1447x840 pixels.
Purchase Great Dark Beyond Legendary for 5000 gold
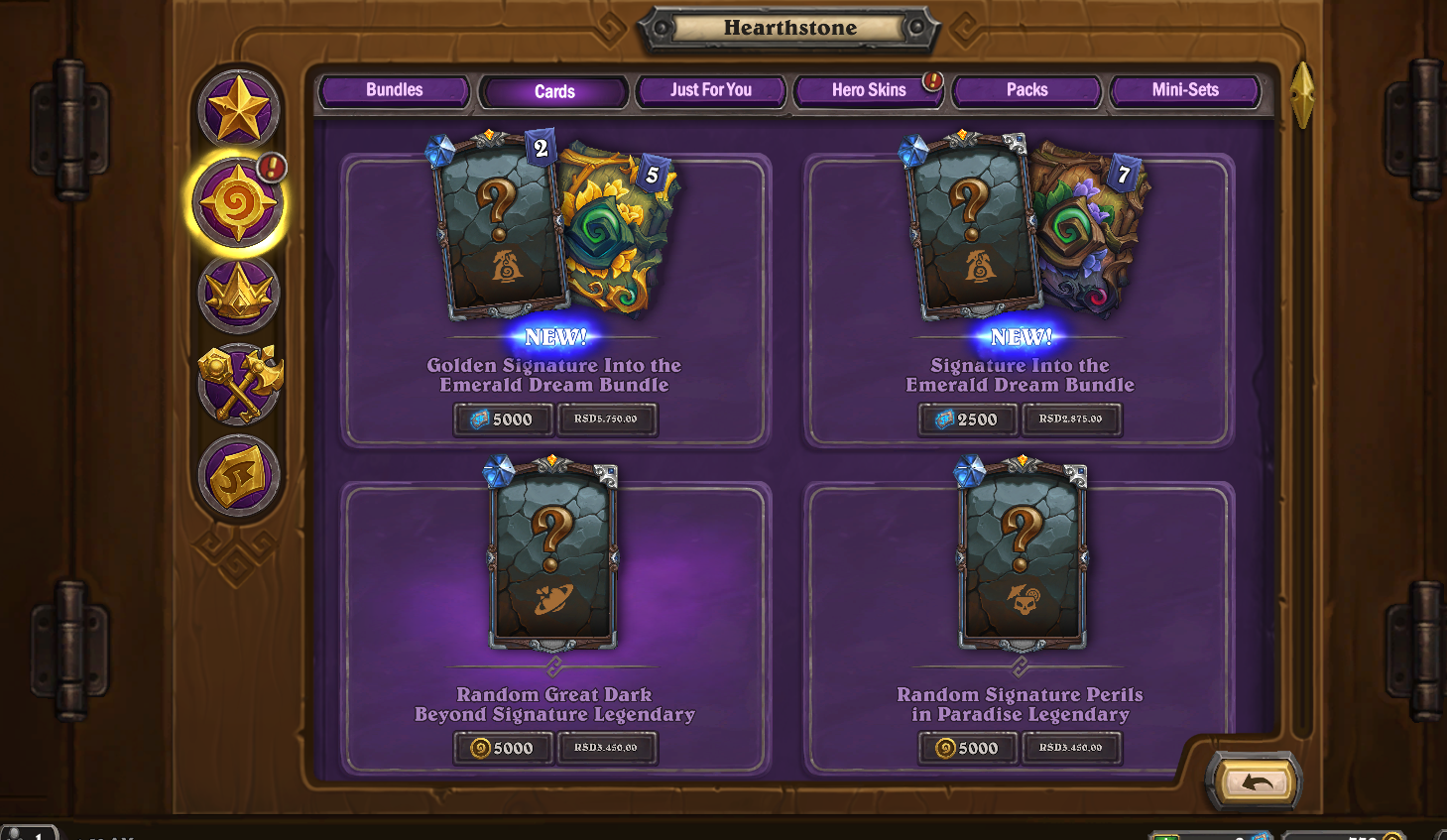504,748
